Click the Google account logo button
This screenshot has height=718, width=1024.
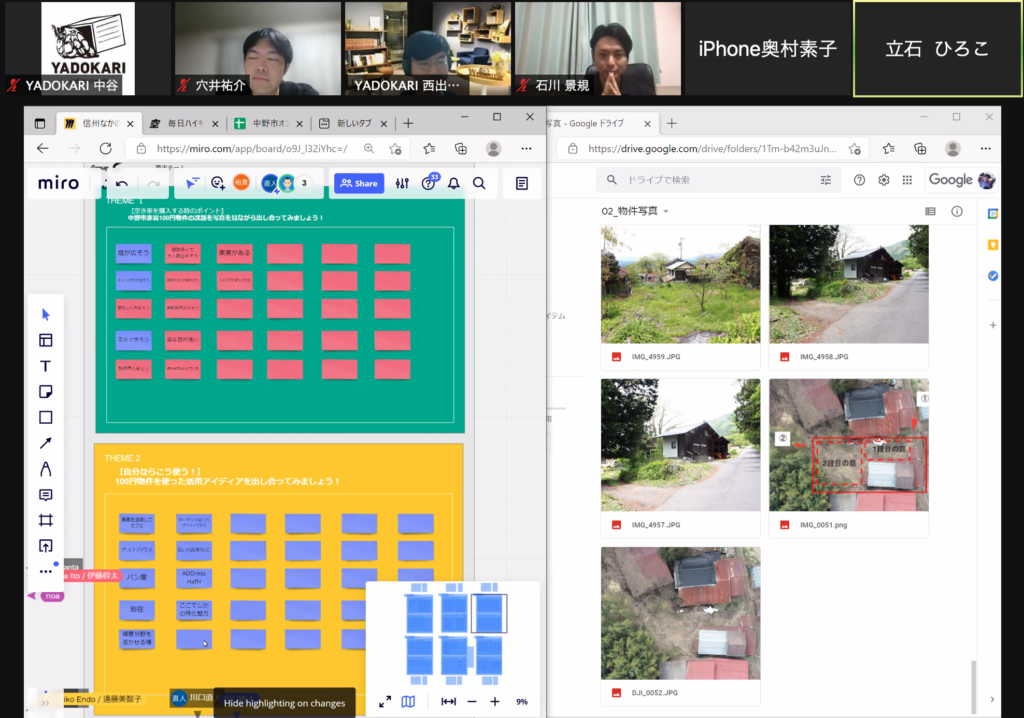click(x=961, y=180)
